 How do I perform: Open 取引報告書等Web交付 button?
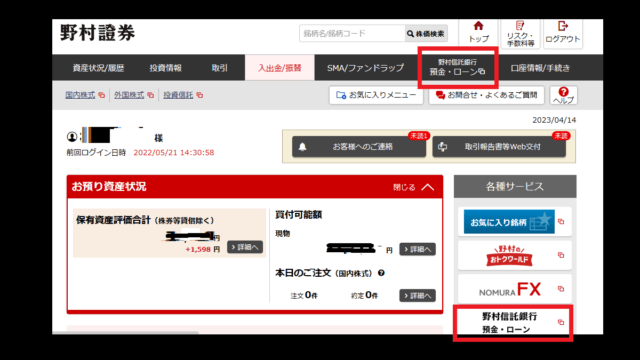(x=499, y=147)
